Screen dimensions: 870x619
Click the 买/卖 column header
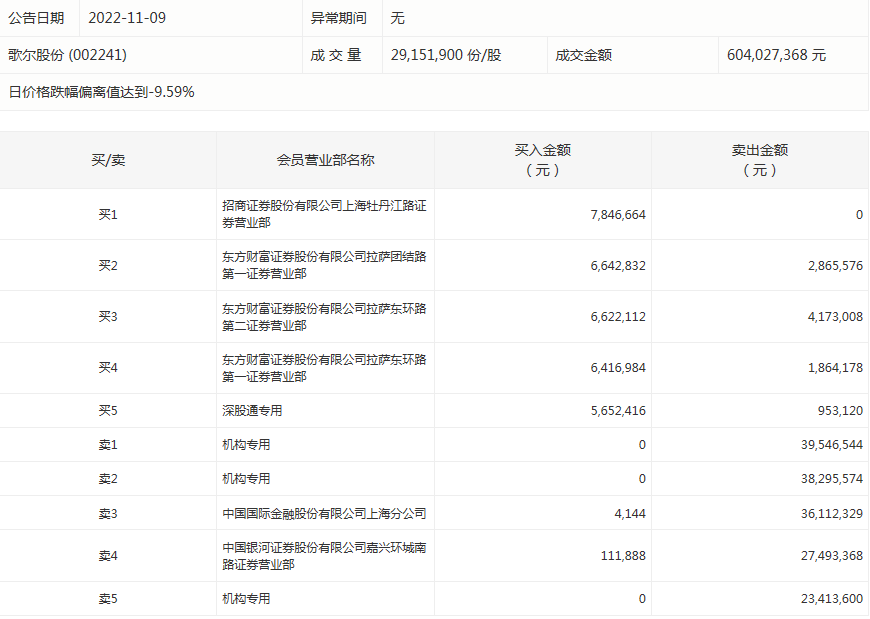click(108, 160)
